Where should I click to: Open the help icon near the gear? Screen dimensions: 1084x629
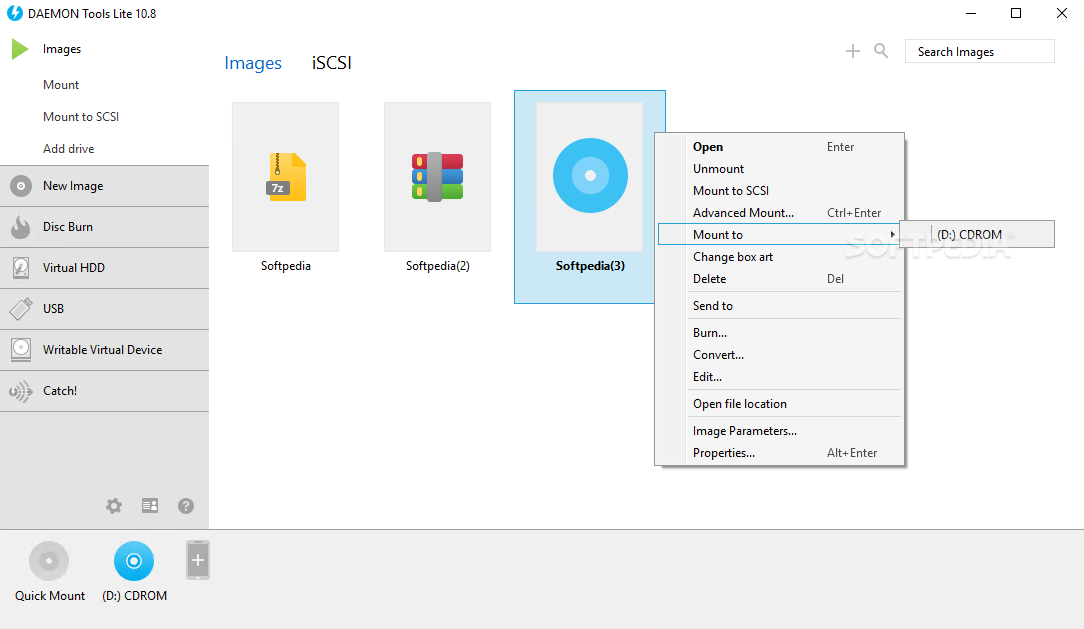185,506
